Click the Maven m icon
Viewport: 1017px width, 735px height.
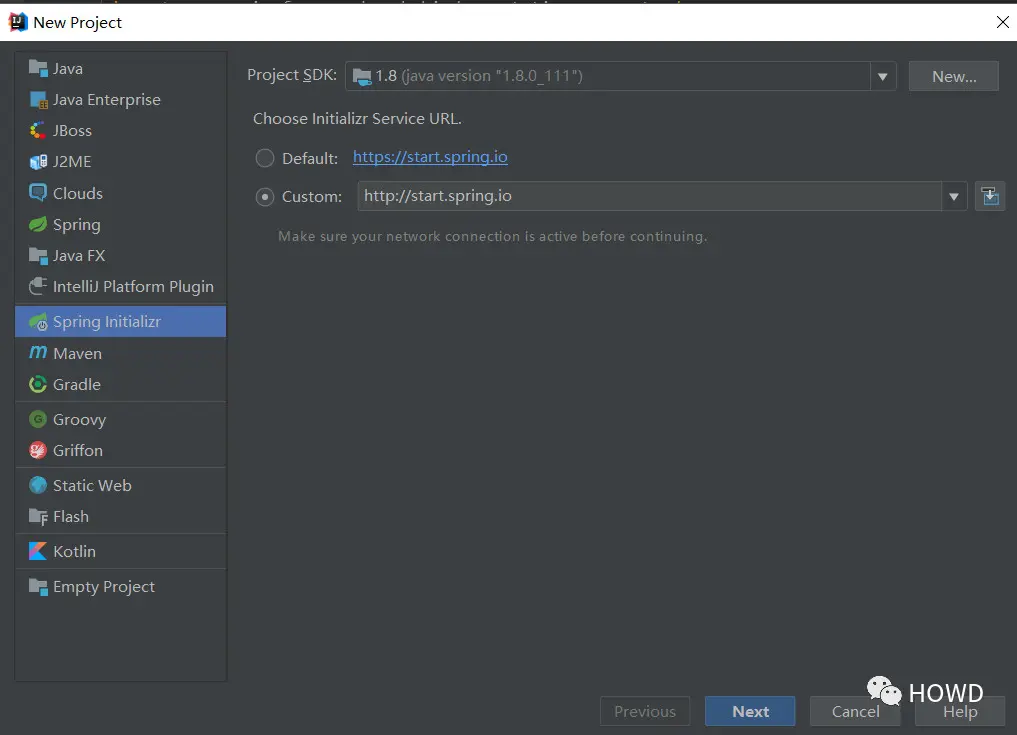(x=38, y=353)
